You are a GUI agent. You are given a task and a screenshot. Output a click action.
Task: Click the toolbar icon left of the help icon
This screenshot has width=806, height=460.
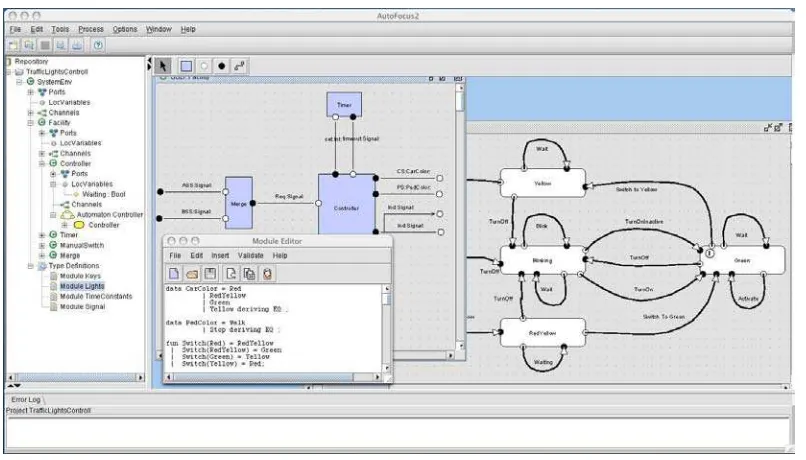click(77, 45)
